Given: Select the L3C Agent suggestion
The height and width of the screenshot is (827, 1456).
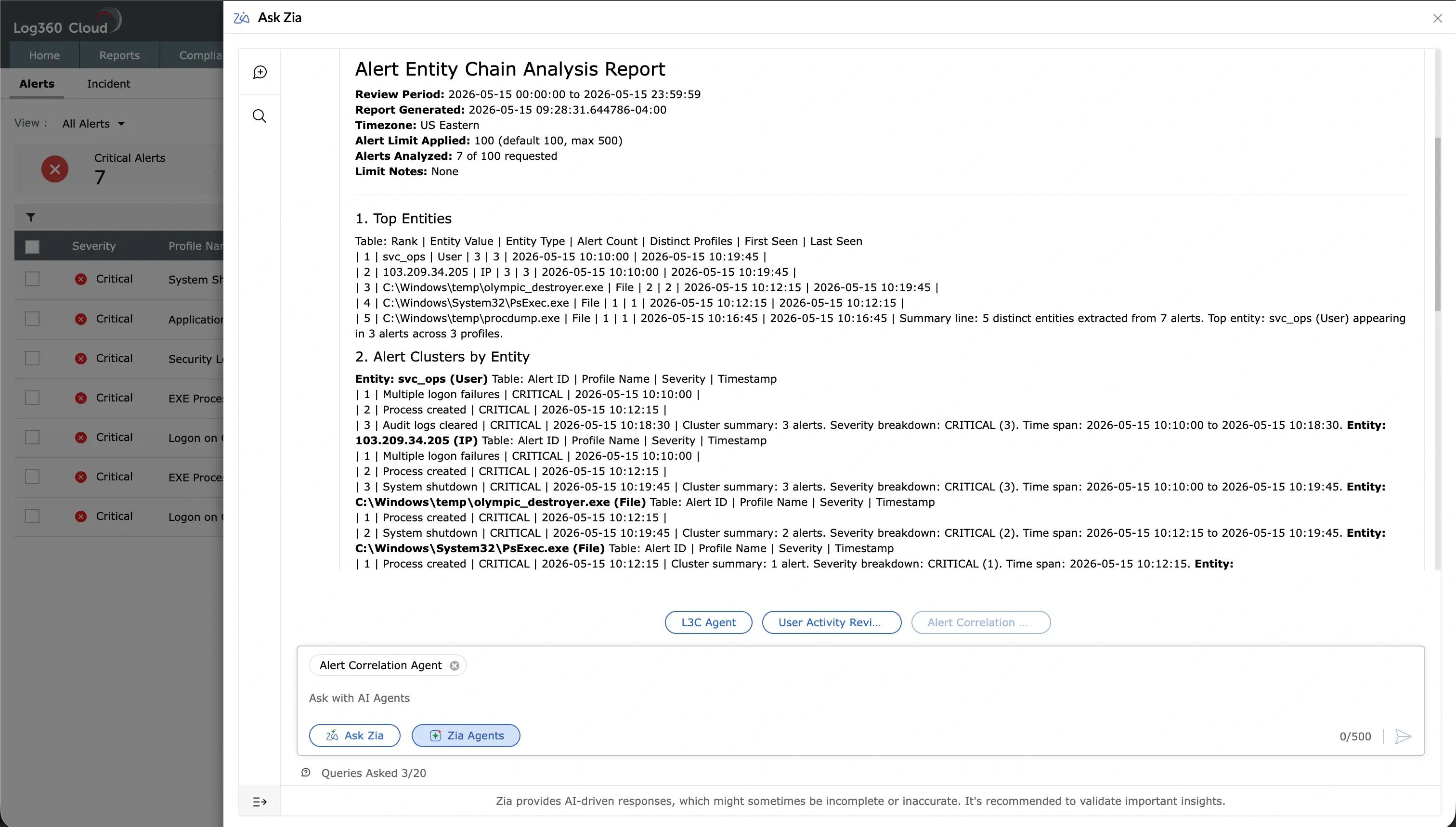Looking at the screenshot, I should point(708,622).
